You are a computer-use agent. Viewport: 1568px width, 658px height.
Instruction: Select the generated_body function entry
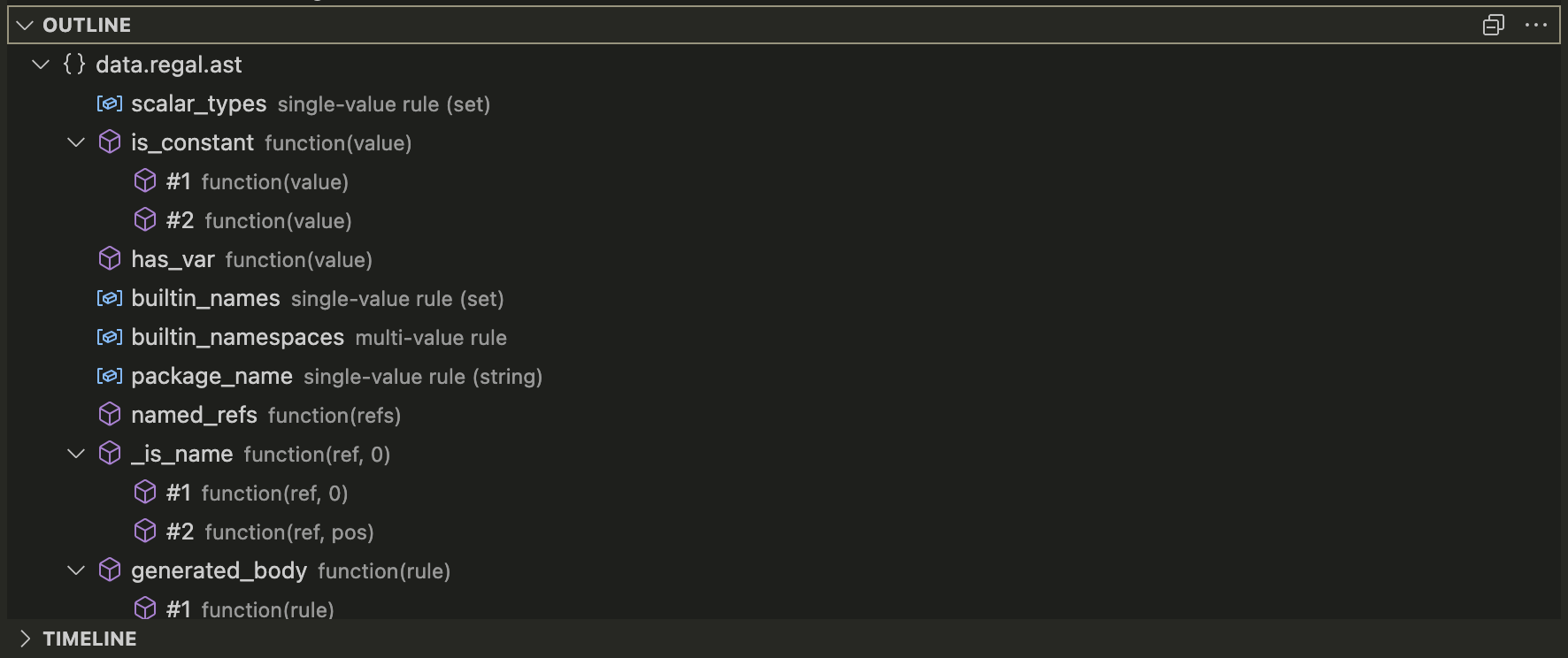[219, 570]
